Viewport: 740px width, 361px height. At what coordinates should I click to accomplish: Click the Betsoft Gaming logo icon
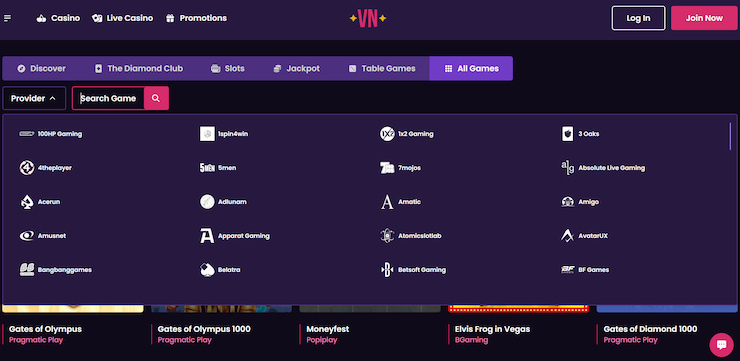pos(387,270)
